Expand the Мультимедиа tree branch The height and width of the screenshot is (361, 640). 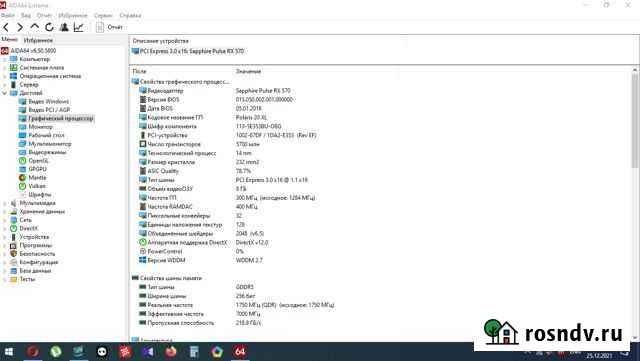(x=4, y=203)
